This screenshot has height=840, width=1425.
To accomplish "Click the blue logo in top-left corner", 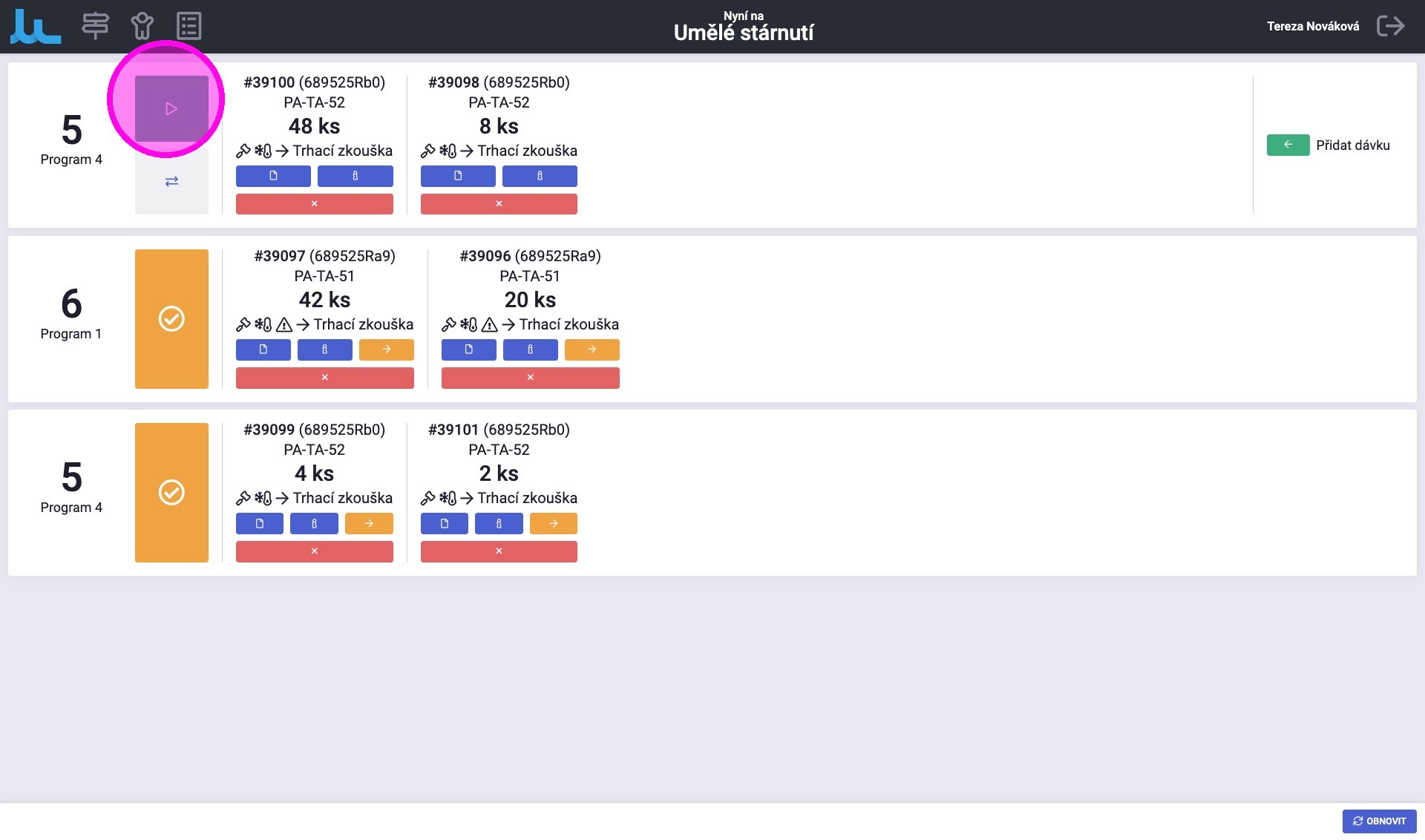I will [36, 27].
